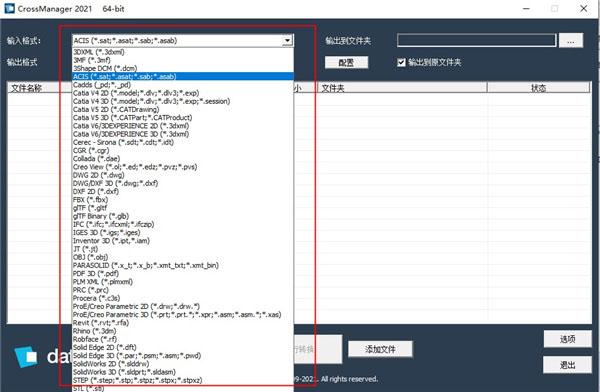The height and width of the screenshot is (392, 600).
Task: Select Creo View format
Action: [183, 167]
